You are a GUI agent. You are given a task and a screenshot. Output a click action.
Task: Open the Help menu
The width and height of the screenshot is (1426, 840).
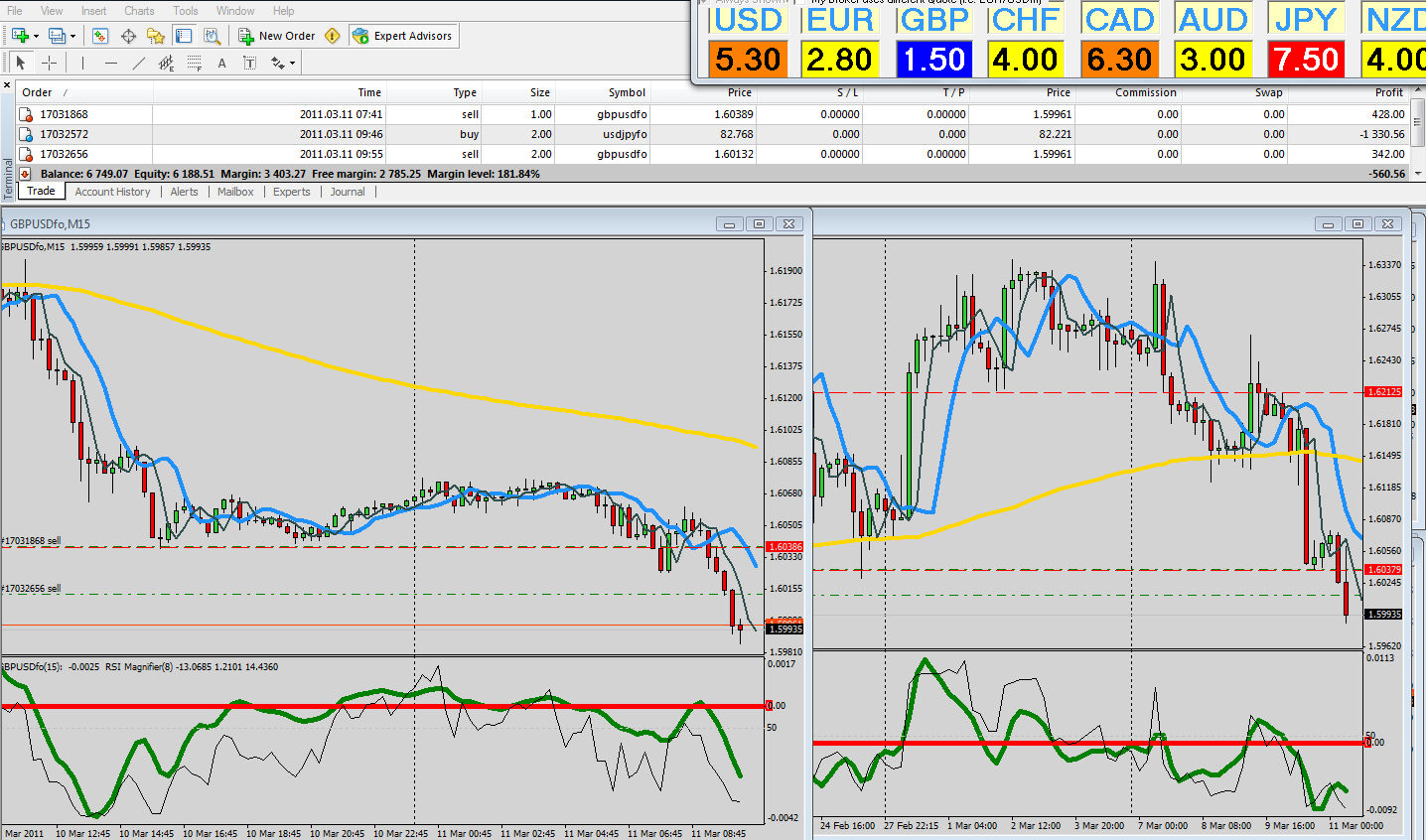(x=283, y=11)
